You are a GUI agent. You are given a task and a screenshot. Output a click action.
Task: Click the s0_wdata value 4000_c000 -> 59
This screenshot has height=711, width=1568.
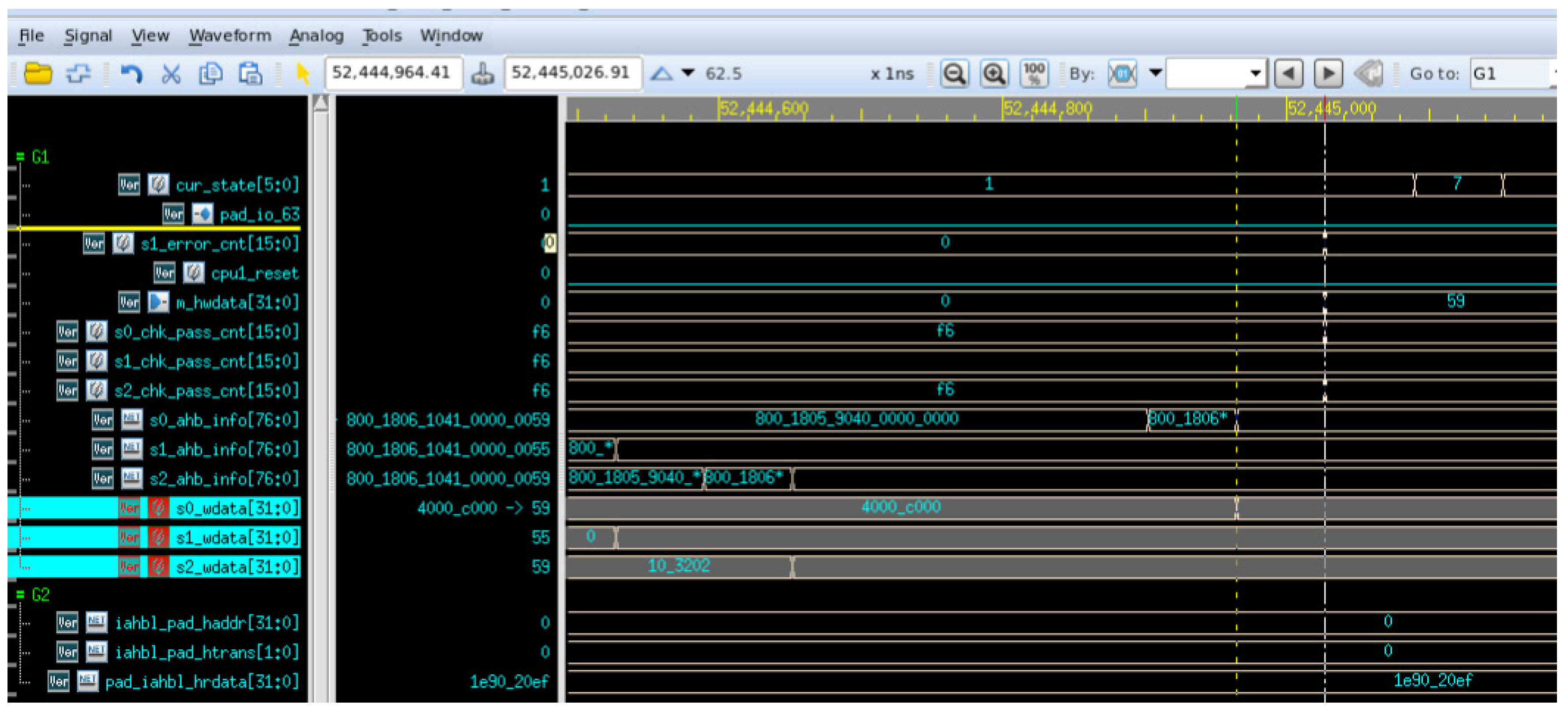tap(483, 508)
